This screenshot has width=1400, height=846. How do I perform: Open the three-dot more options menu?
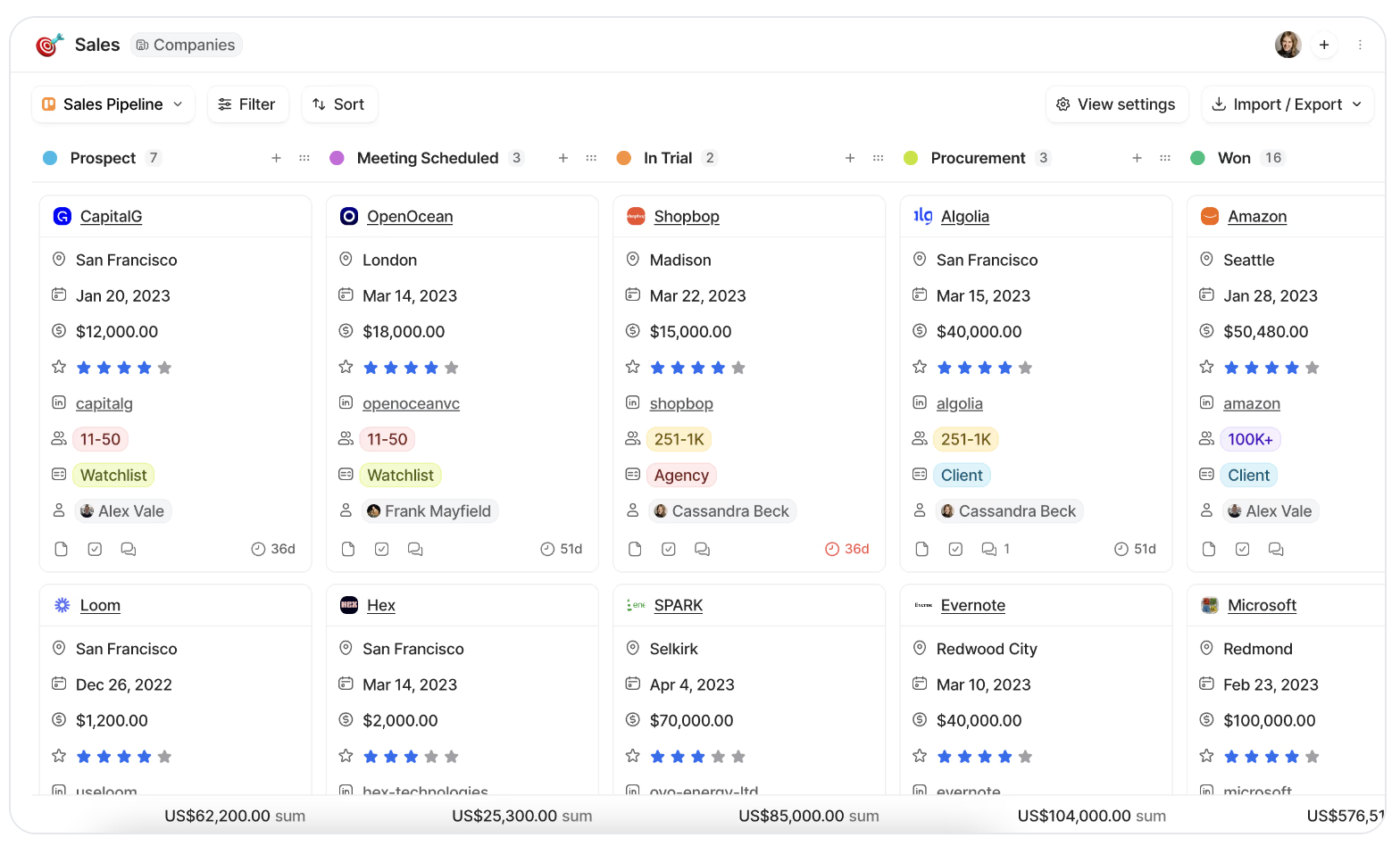[x=1360, y=45]
